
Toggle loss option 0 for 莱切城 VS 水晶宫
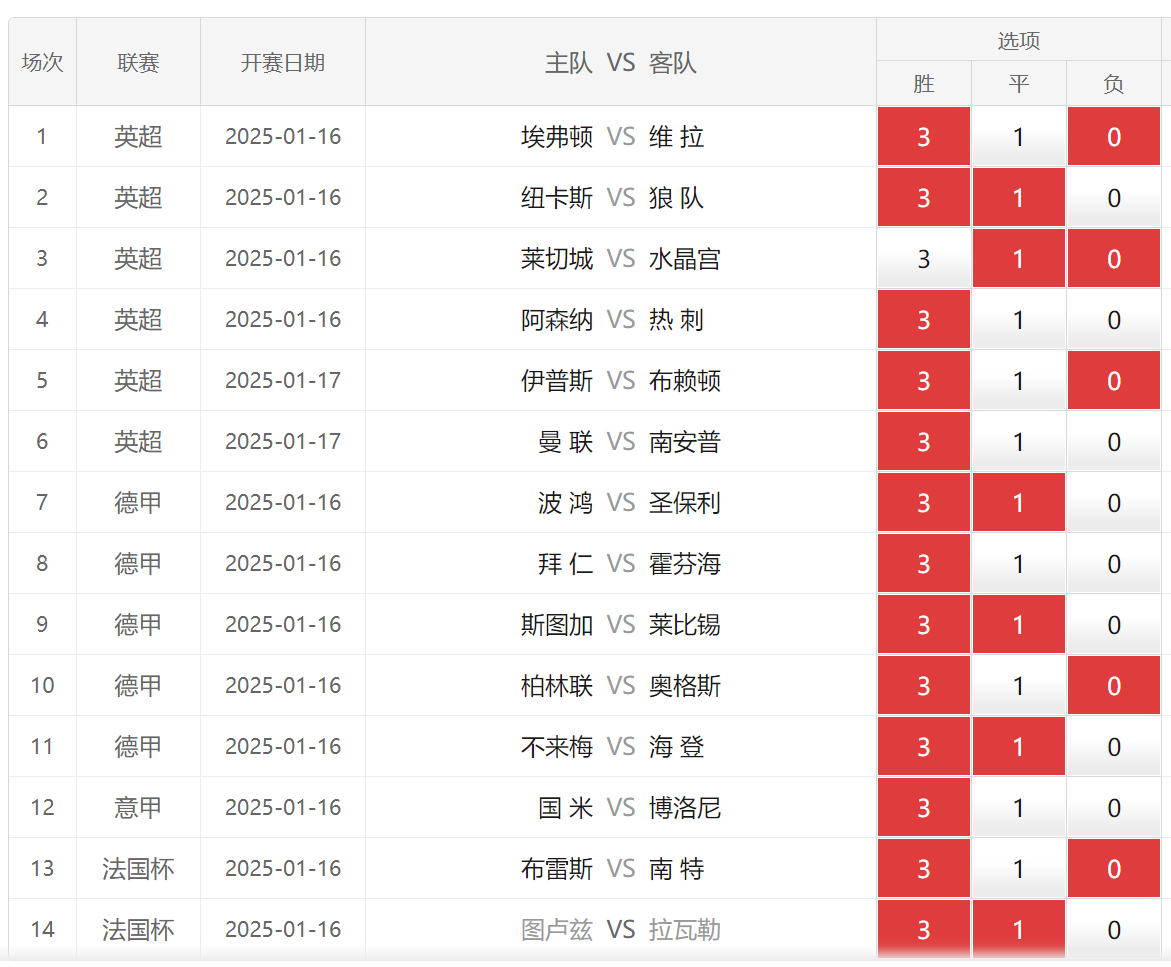1113,258
